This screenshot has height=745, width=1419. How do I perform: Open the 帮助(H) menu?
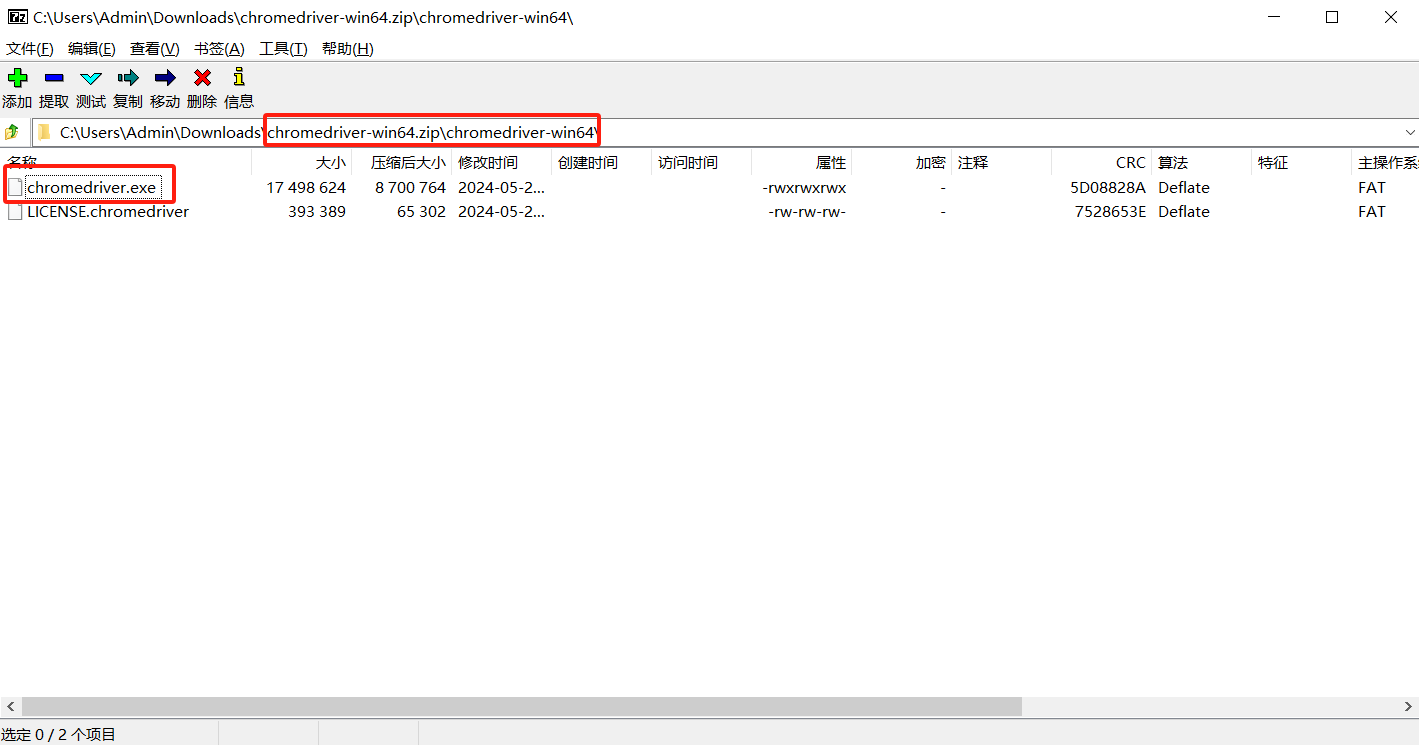348,49
